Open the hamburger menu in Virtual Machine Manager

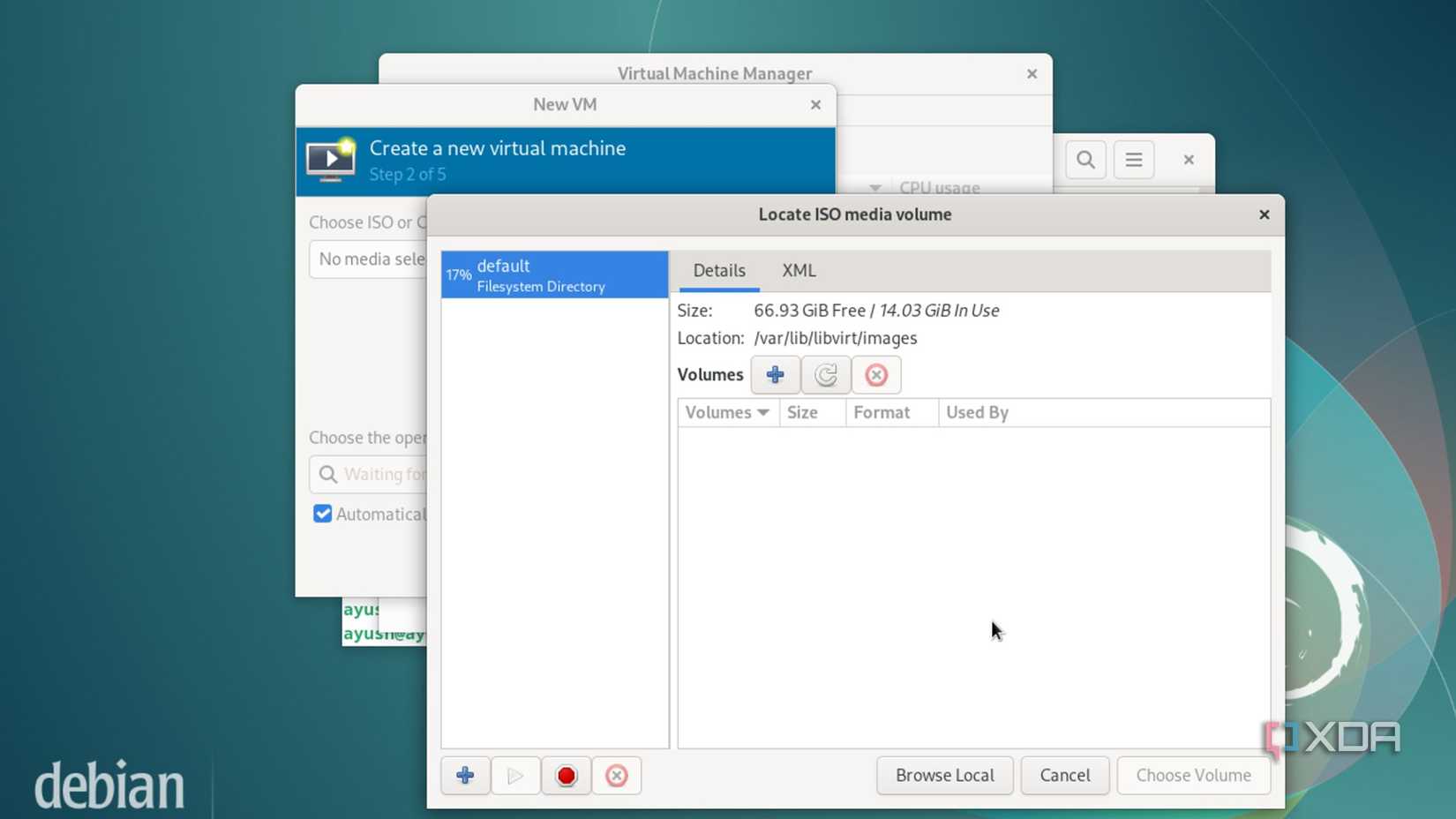(x=1134, y=160)
